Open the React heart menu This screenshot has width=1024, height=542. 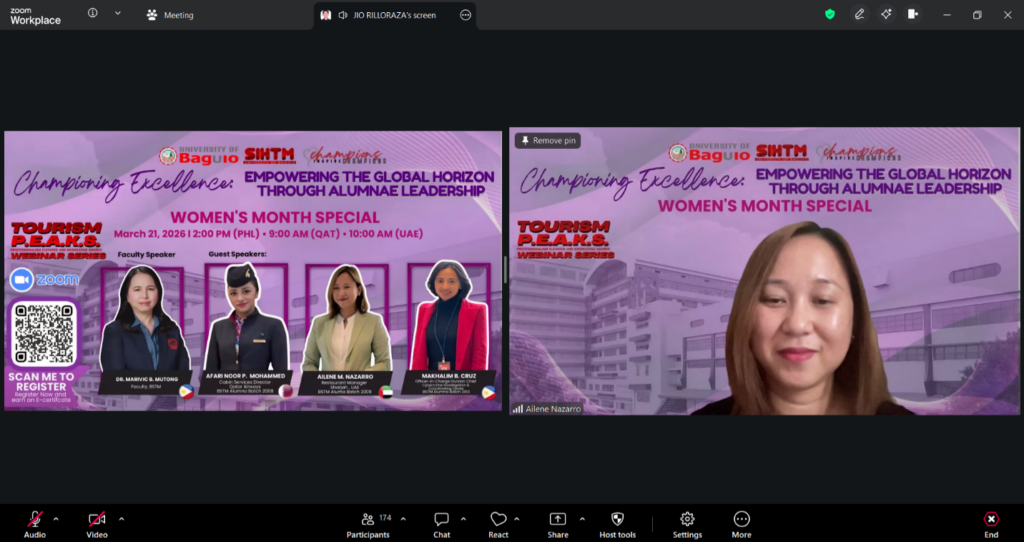[x=498, y=524]
